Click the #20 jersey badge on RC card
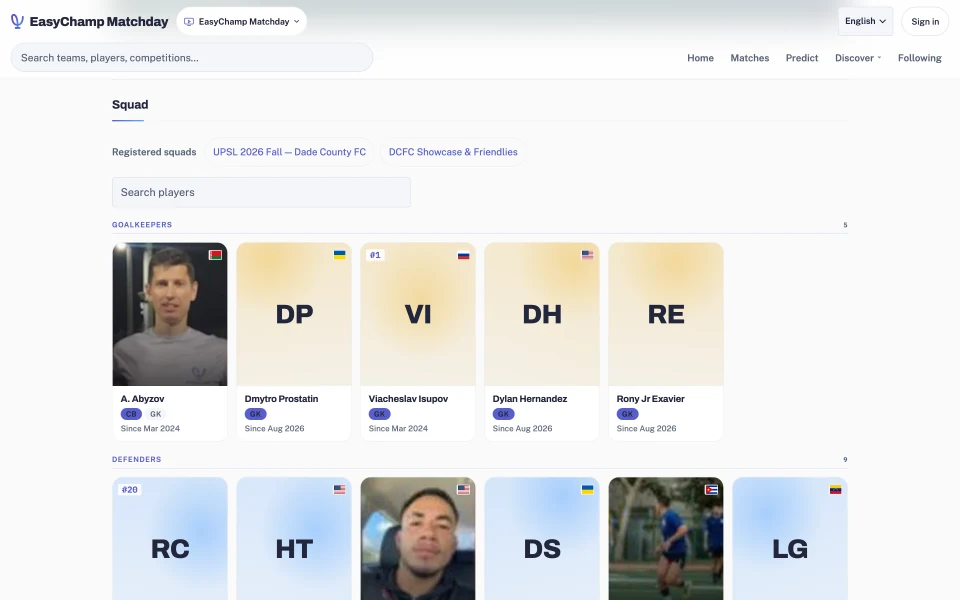The height and width of the screenshot is (600, 960). point(130,489)
